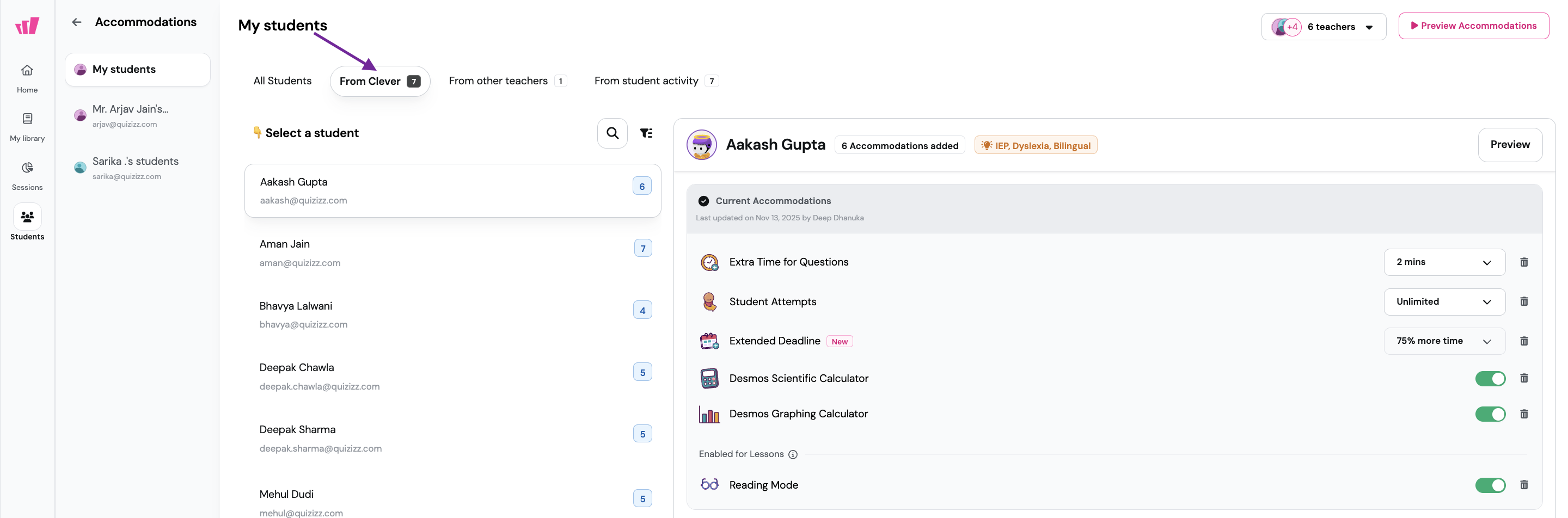Click arjav@quizizz.com email text

[125, 125]
